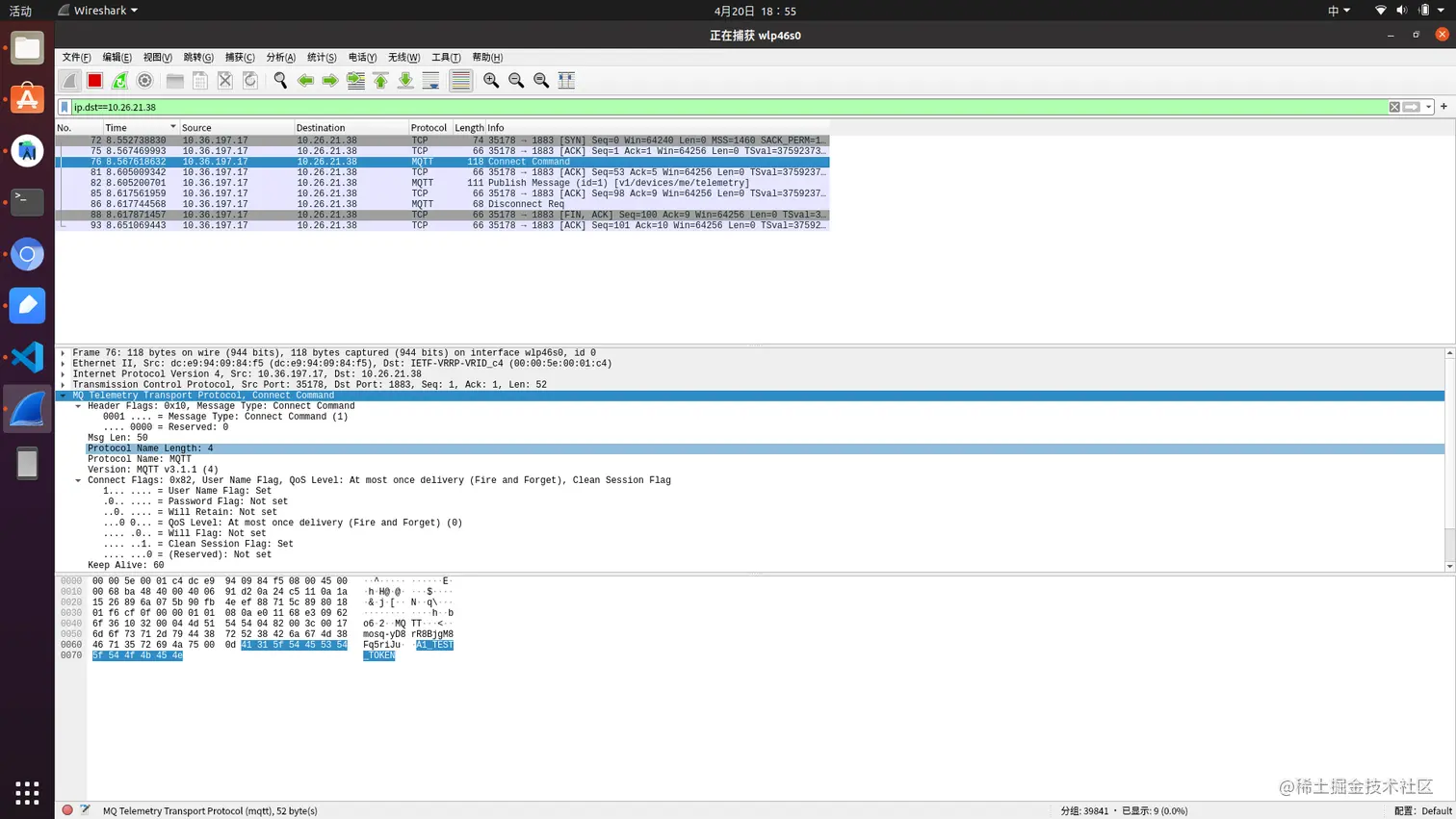
Task: Zoom out the main window text
Action: pos(516,81)
